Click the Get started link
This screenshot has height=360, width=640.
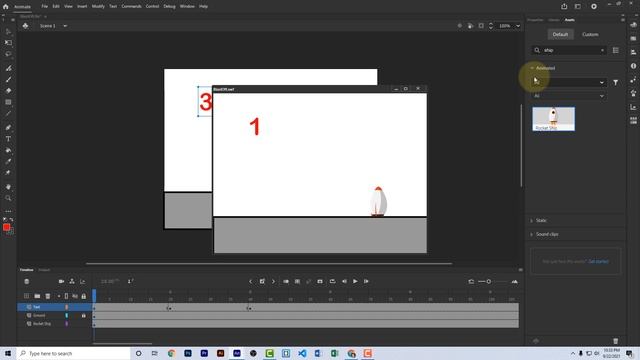tap(598, 262)
